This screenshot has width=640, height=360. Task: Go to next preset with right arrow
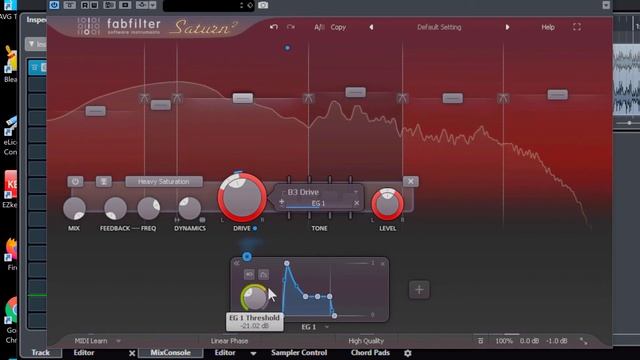coord(507,27)
